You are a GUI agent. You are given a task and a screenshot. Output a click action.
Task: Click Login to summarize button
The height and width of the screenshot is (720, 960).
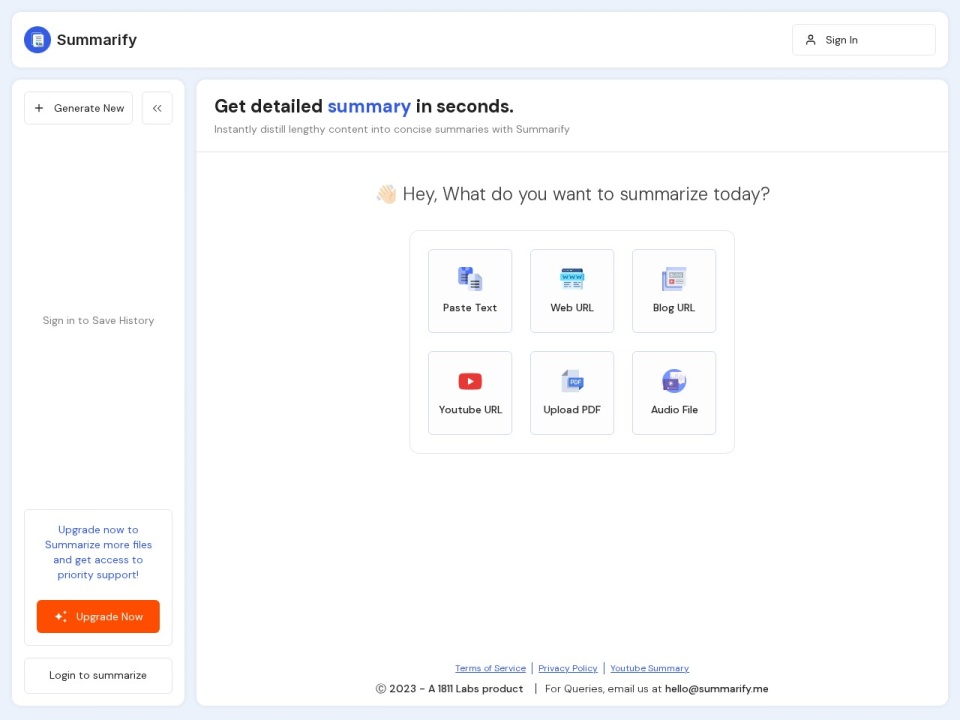click(98, 675)
